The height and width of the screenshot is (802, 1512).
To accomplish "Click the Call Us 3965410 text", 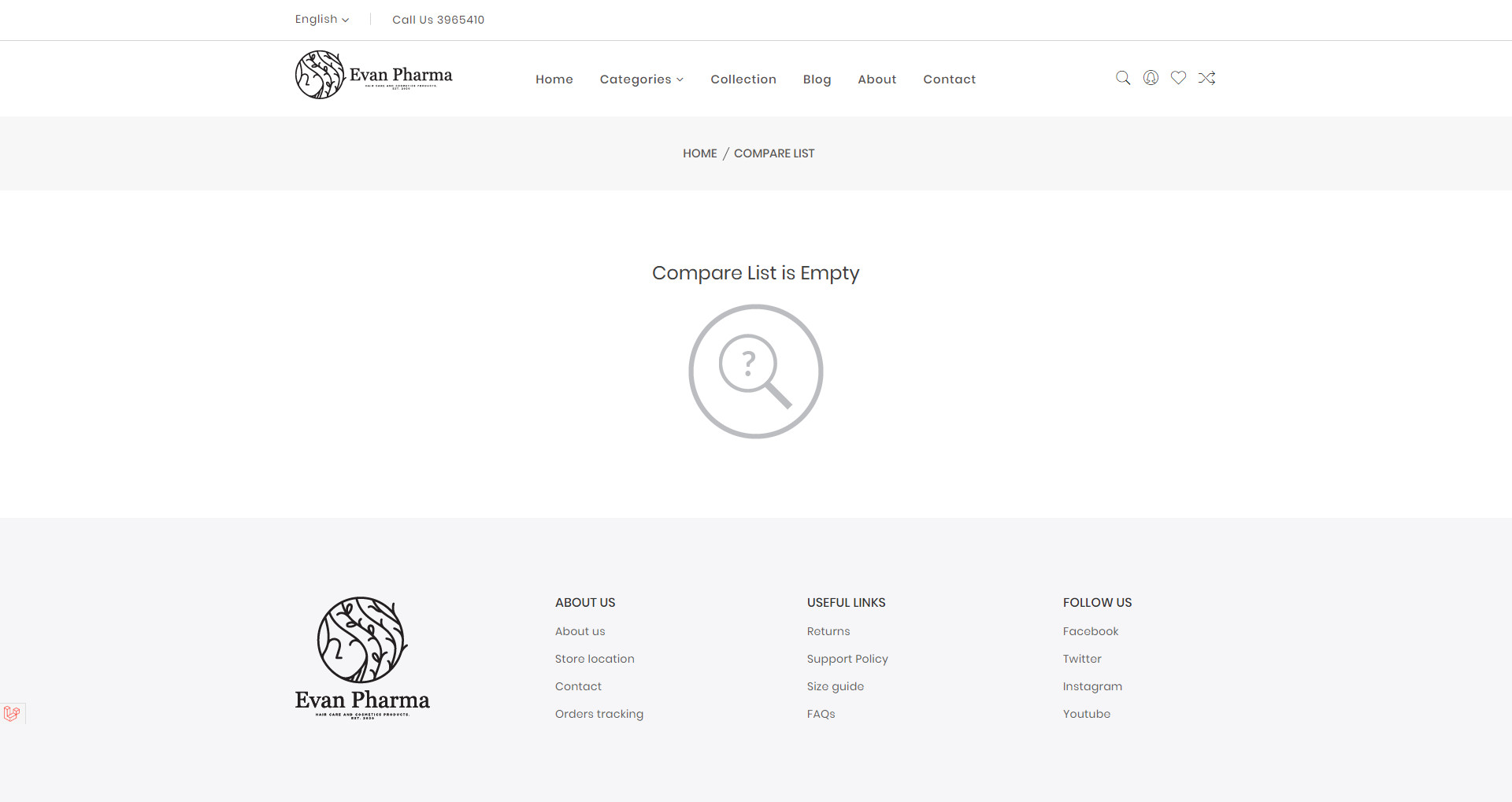I will pos(438,20).
